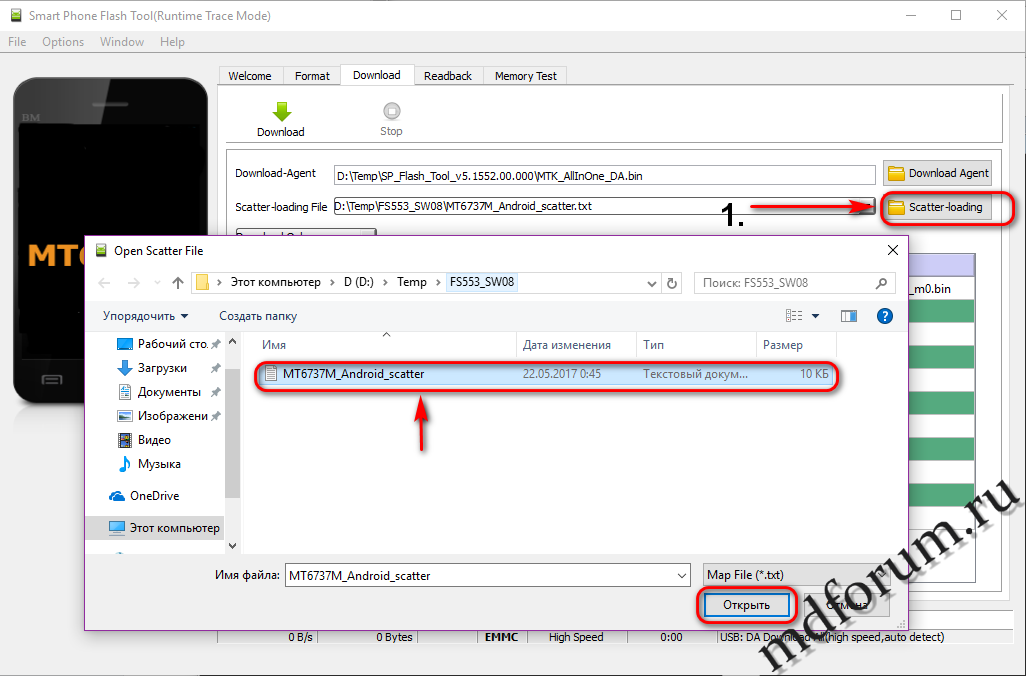Screen dimensions: 1026x676
Task: Open the Window menu
Action: pos(122,42)
